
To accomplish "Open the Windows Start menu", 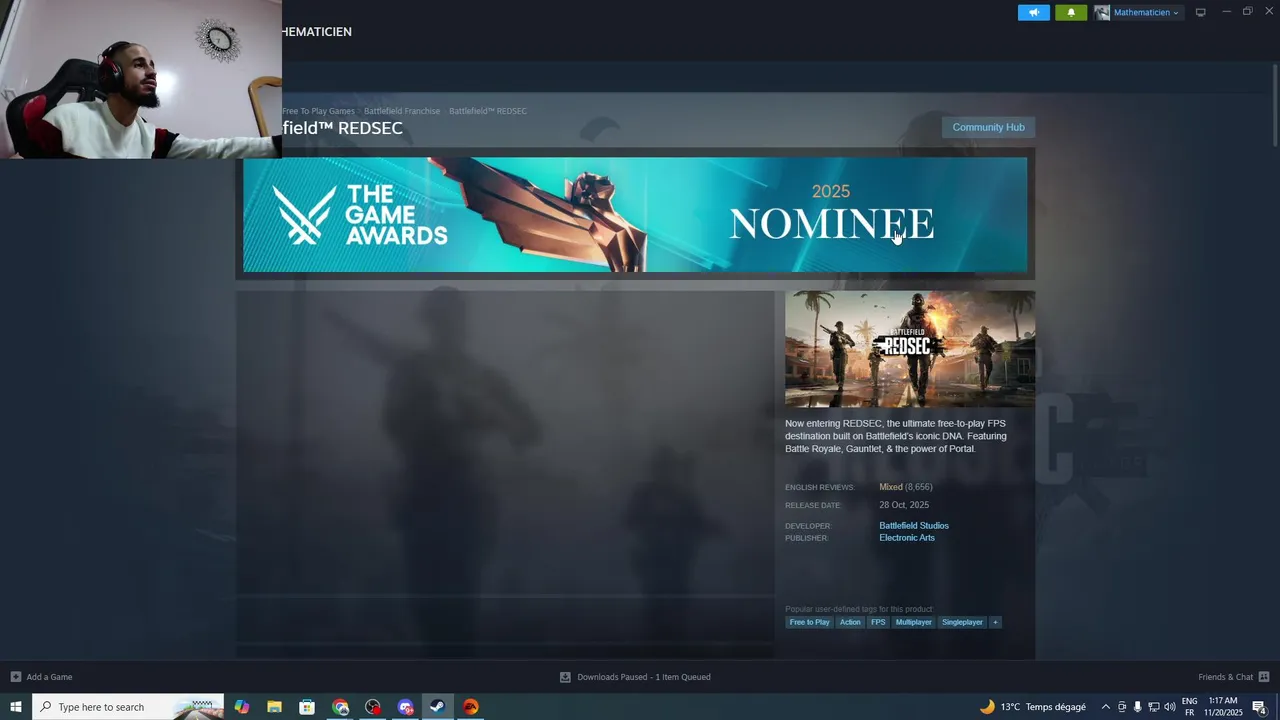I will [x=16, y=707].
